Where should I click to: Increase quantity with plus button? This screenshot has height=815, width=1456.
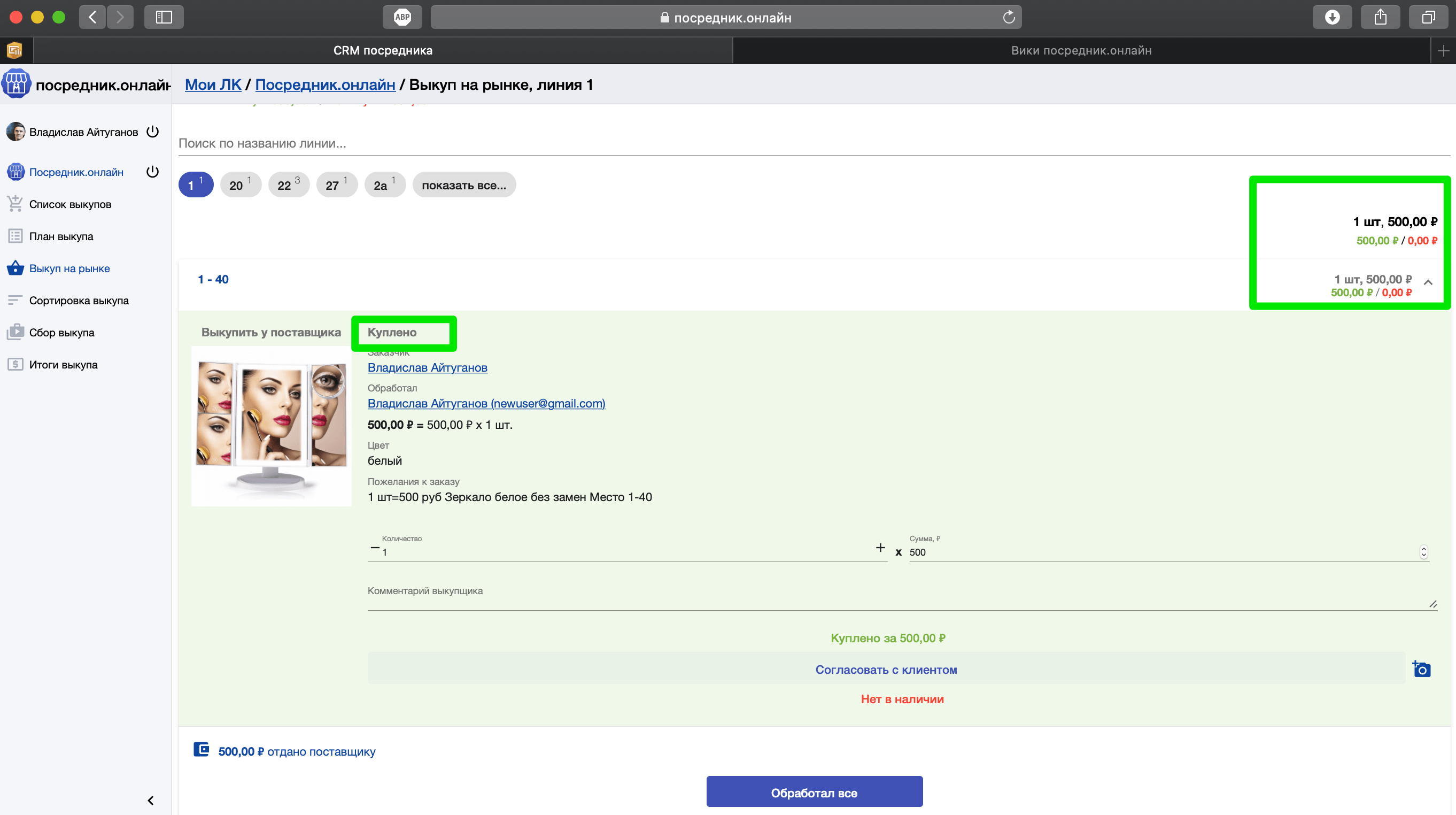880,548
